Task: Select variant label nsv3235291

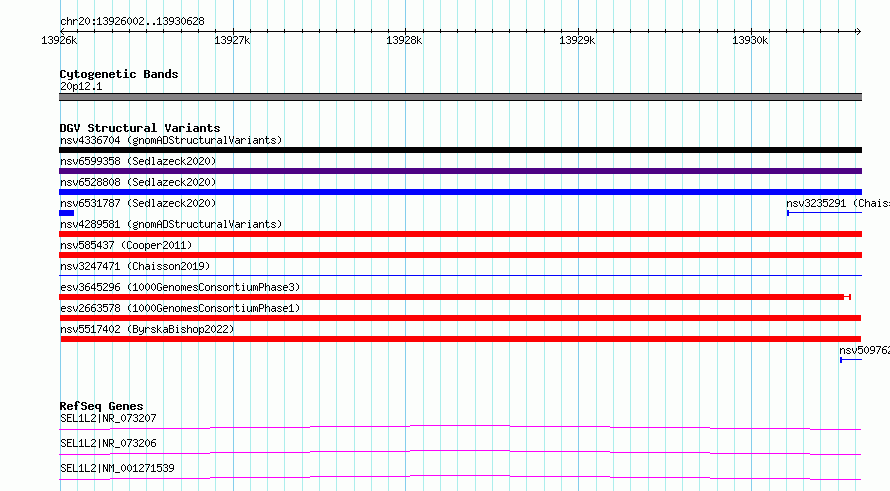Action: tap(838, 203)
